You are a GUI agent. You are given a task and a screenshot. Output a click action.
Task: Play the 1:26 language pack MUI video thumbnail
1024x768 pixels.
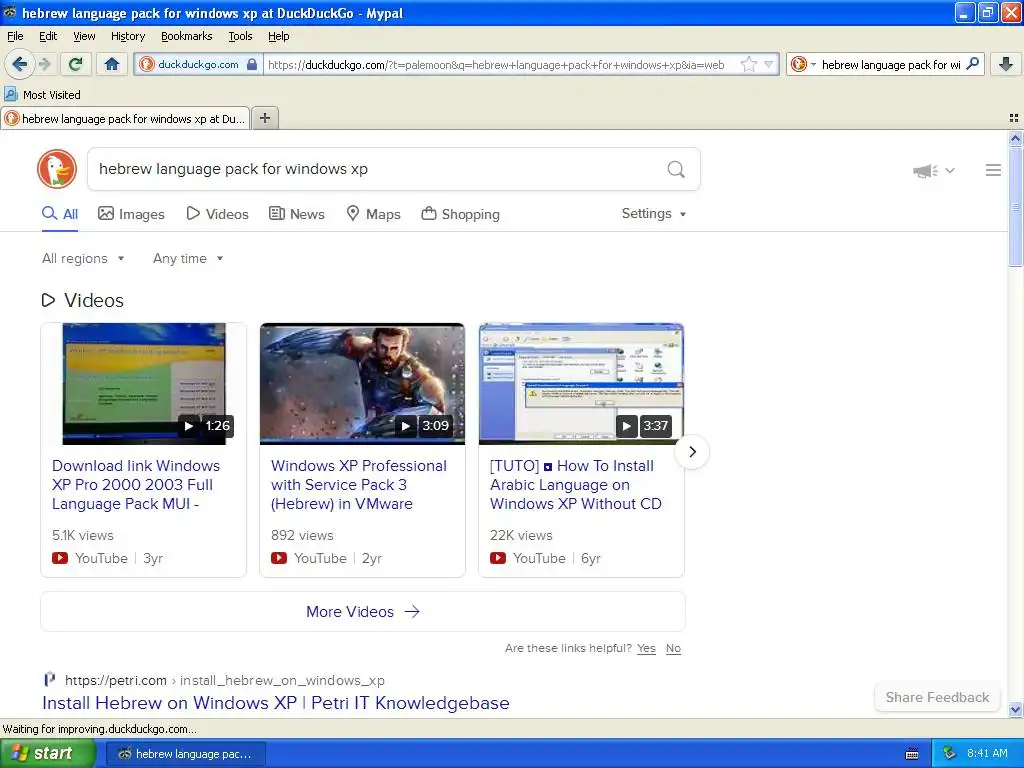(x=144, y=384)
